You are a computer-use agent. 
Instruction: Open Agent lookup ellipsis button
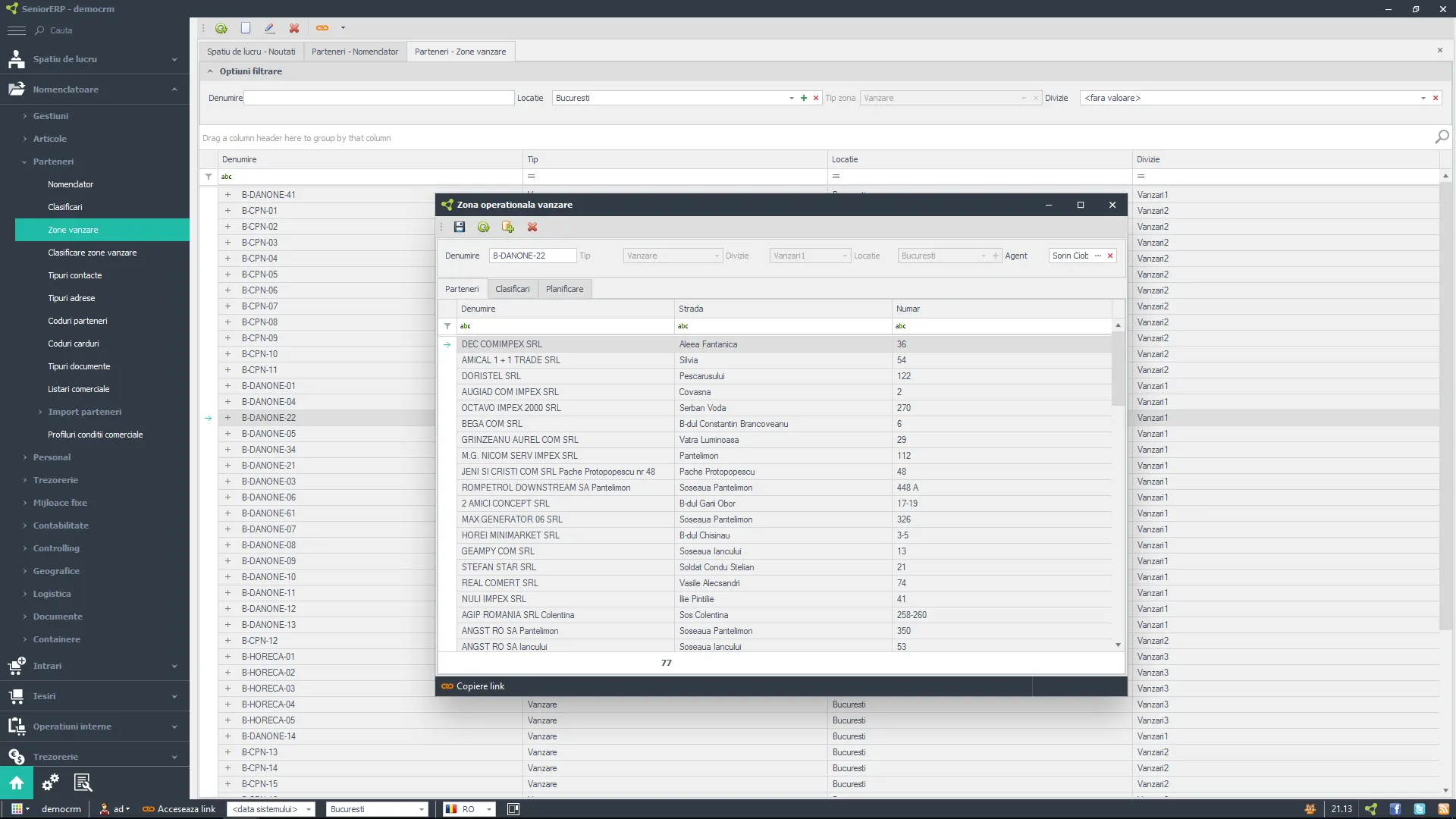[1098, 256]
